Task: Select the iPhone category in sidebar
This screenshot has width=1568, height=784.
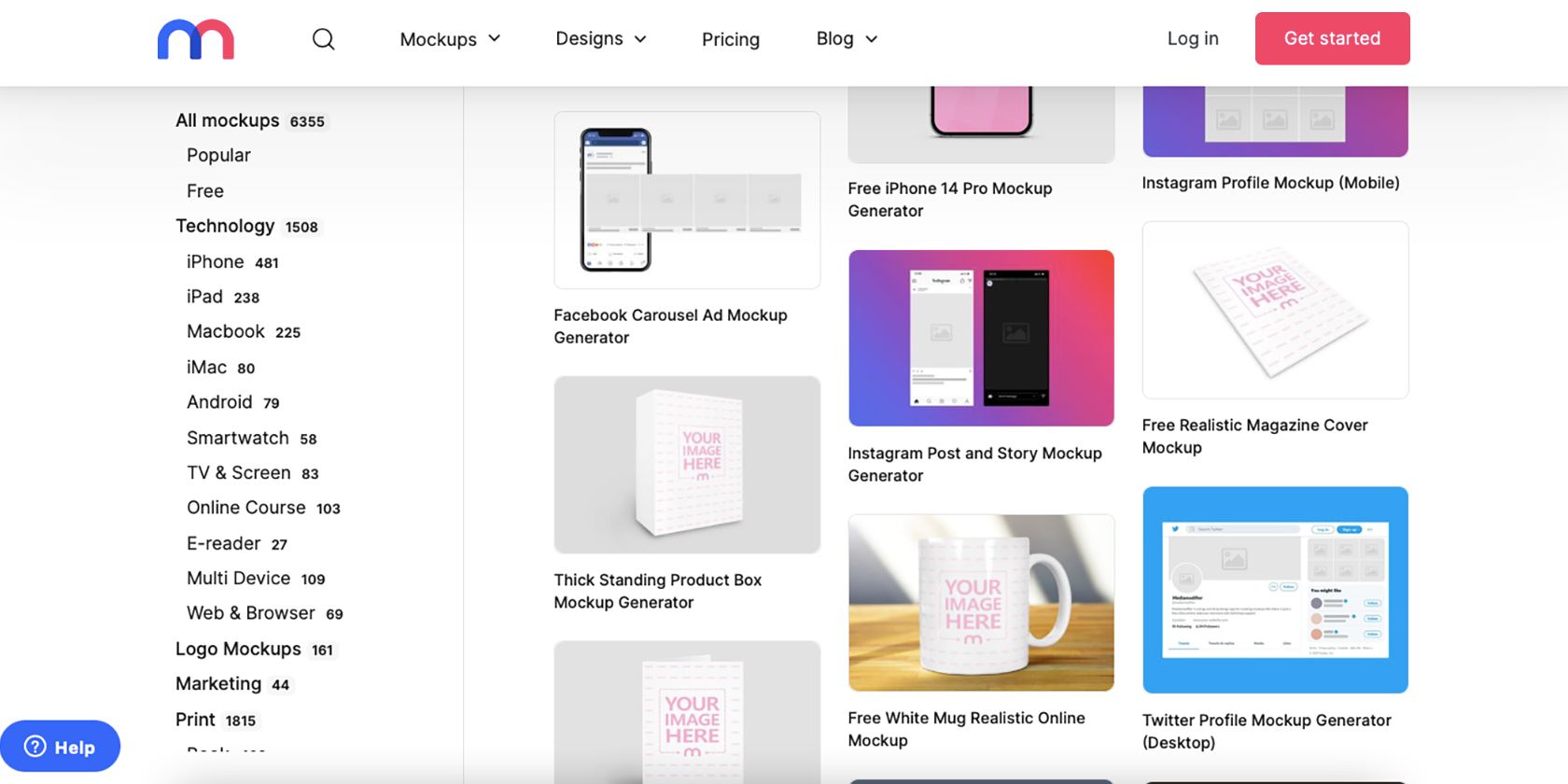Action: [216, 262]
